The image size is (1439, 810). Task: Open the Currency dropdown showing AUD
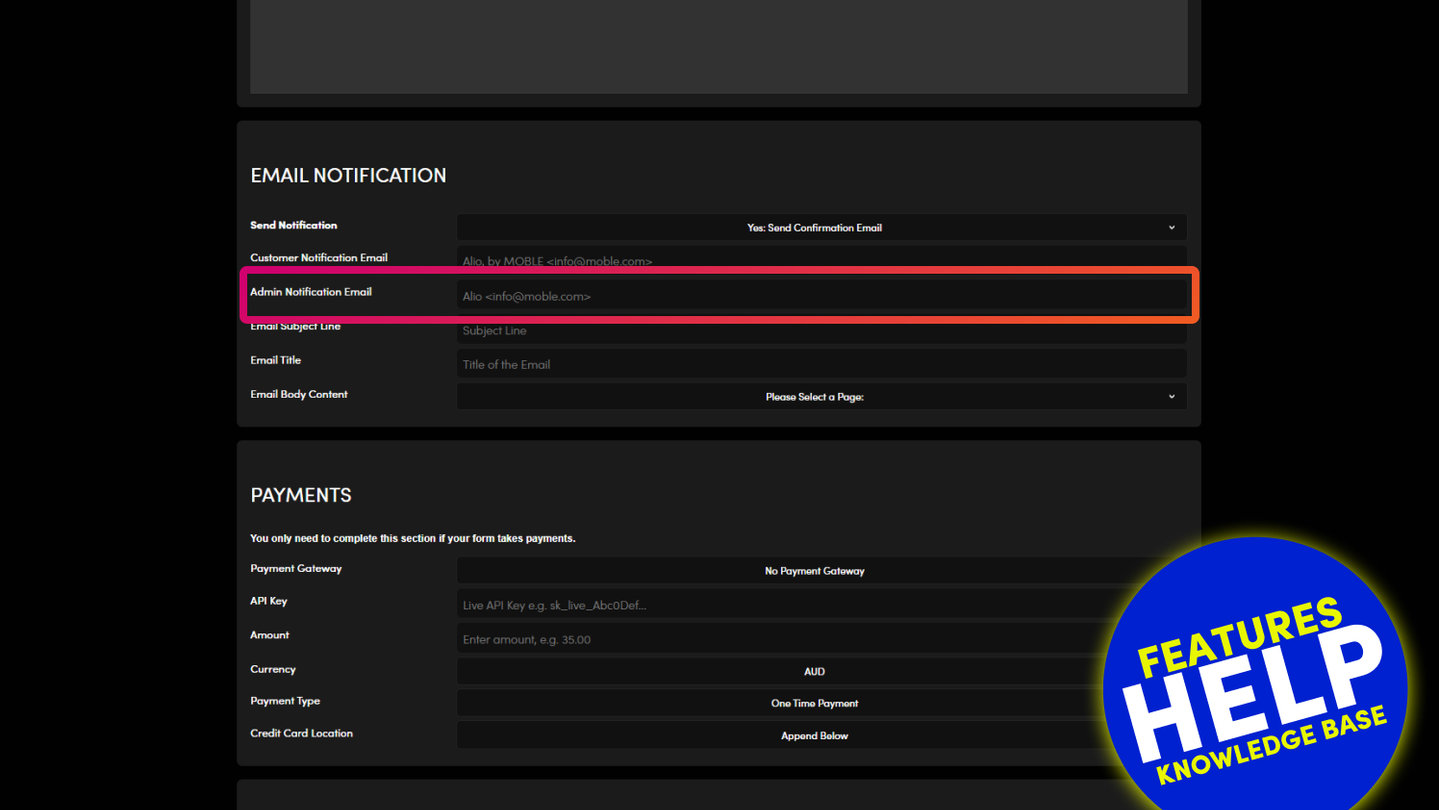[780, 672]
